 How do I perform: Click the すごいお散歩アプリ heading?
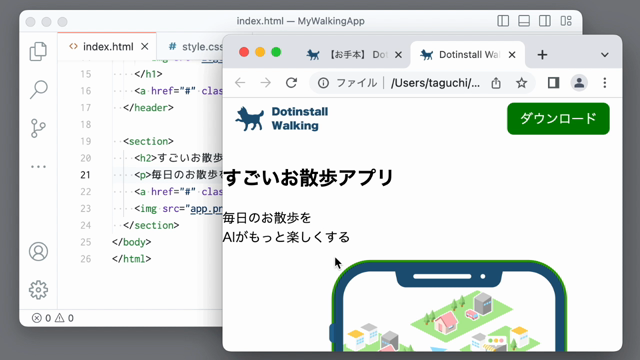pyautogui.click(x=309, y=178)
